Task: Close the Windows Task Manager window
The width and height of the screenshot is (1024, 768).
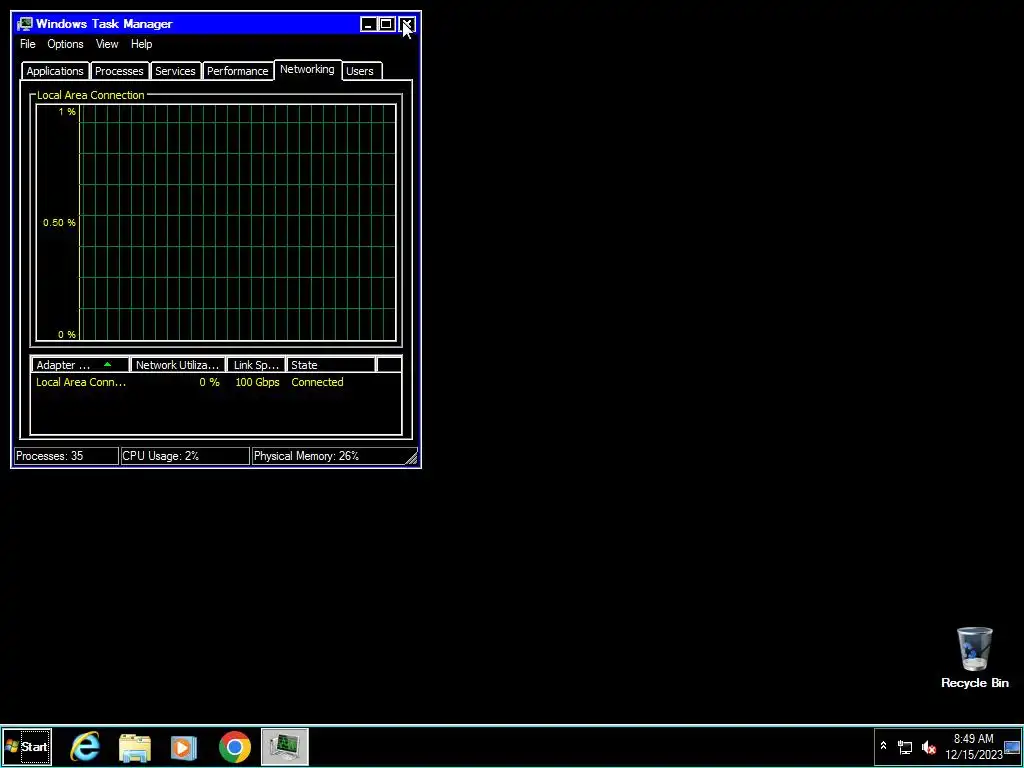Action: 407,25
